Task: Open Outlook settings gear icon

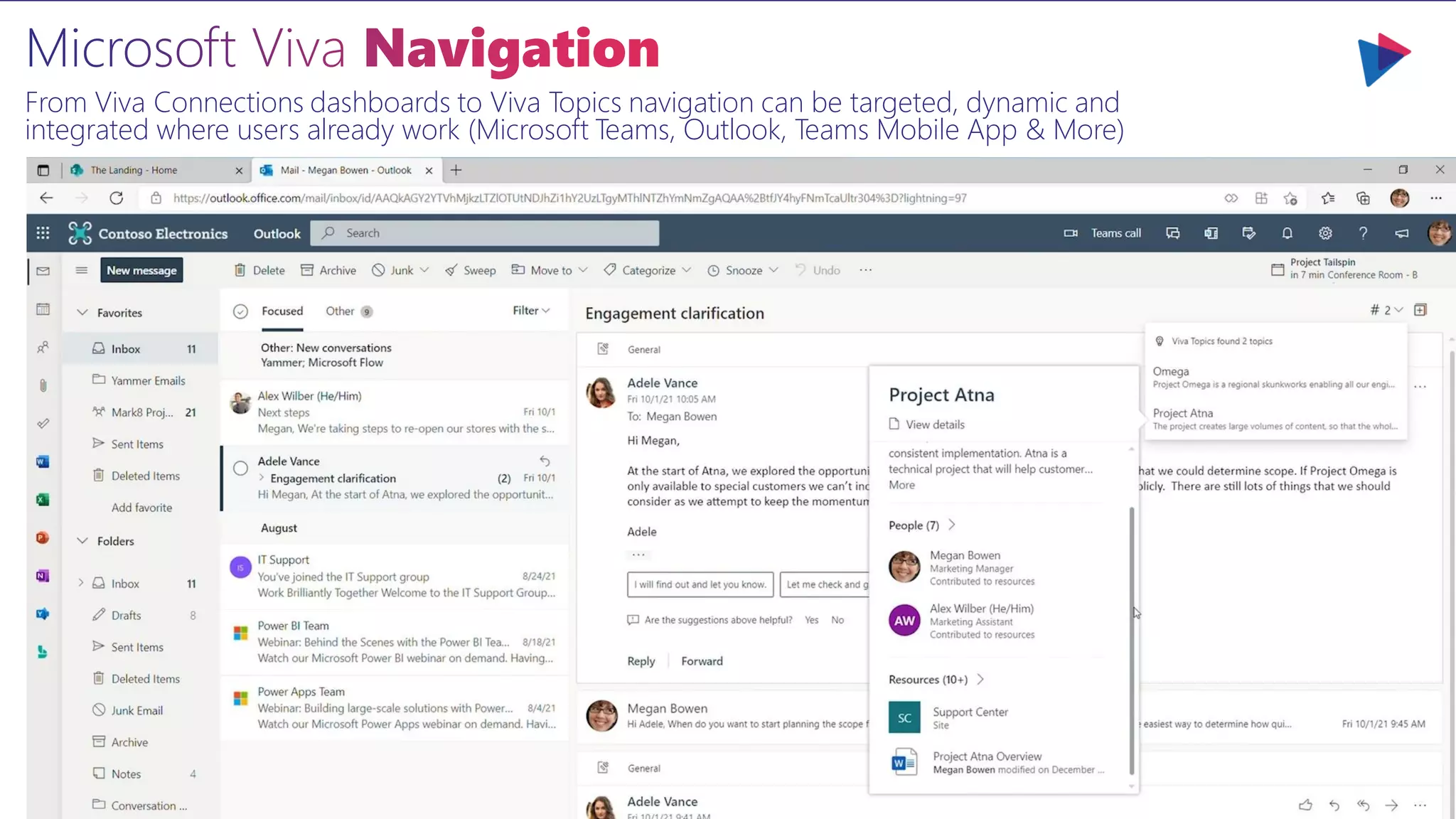Action: (1325, 233)
